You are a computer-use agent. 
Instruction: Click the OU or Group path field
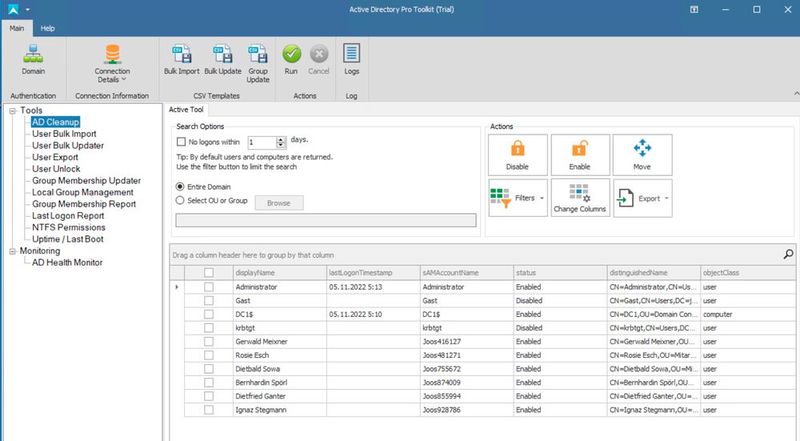click(326, 220)
